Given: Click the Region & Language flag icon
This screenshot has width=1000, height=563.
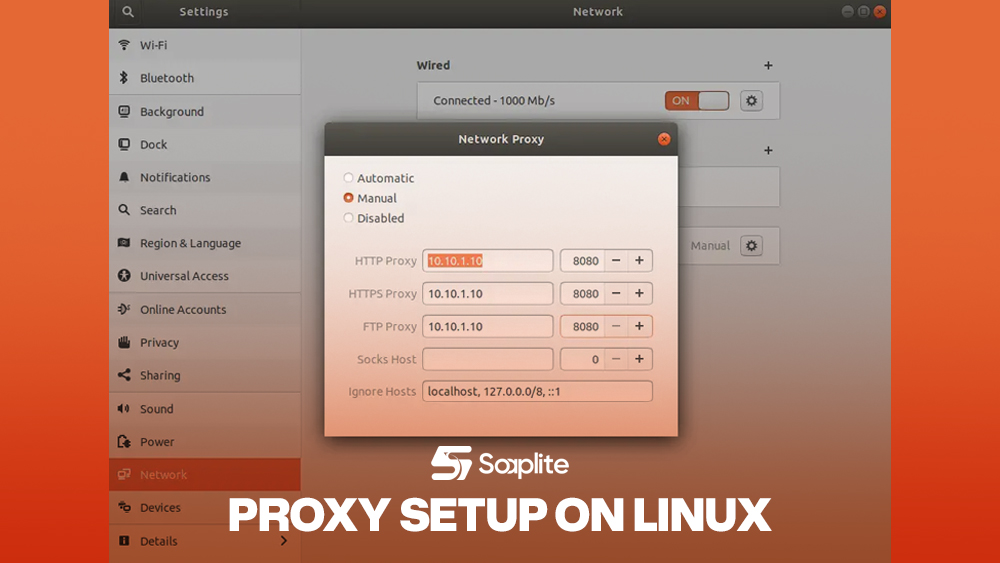Looking at the screenshot, I should coord(124,243).
